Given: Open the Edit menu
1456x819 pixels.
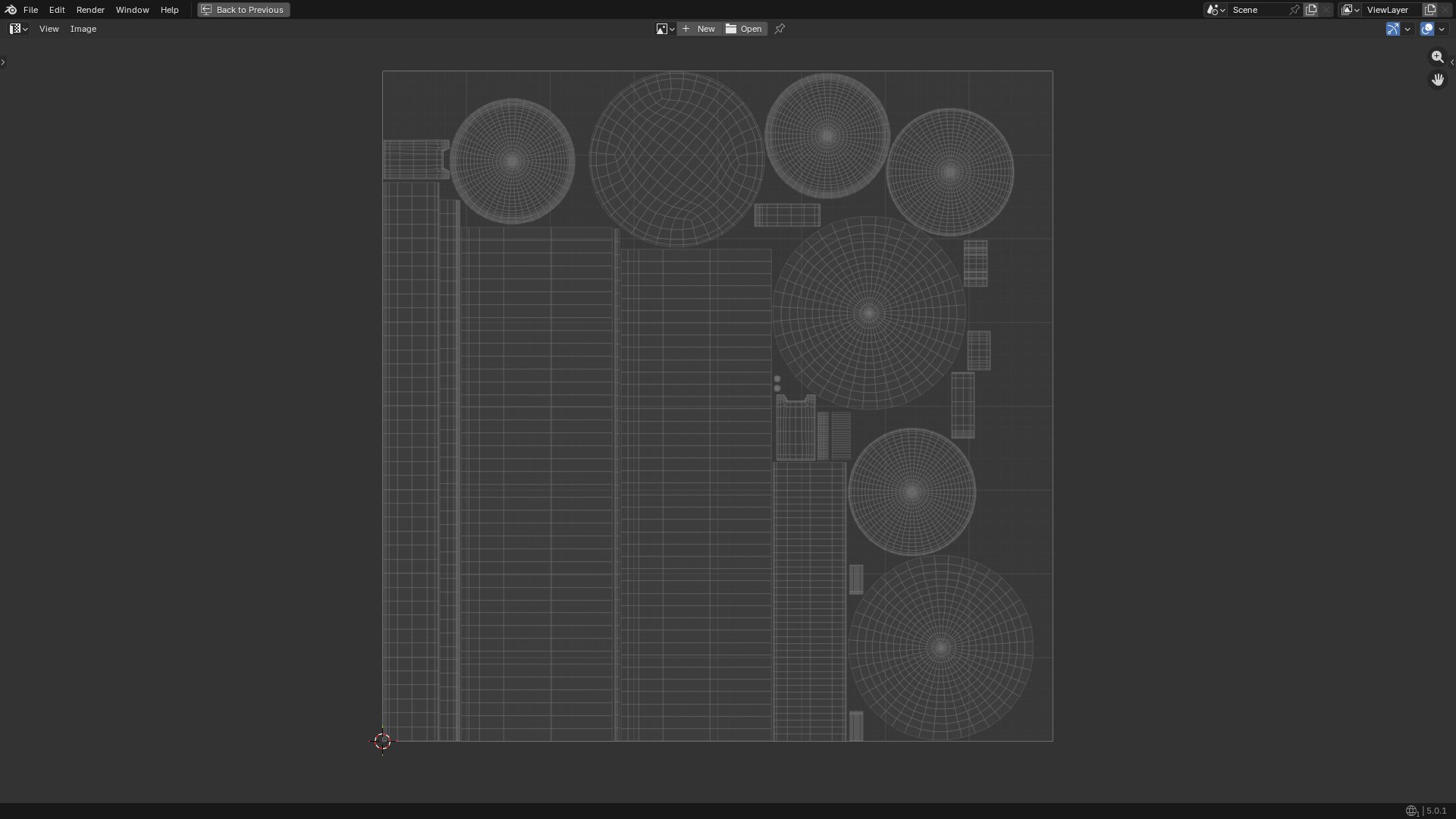Looking at the screenshot, I should coord(57,10).
